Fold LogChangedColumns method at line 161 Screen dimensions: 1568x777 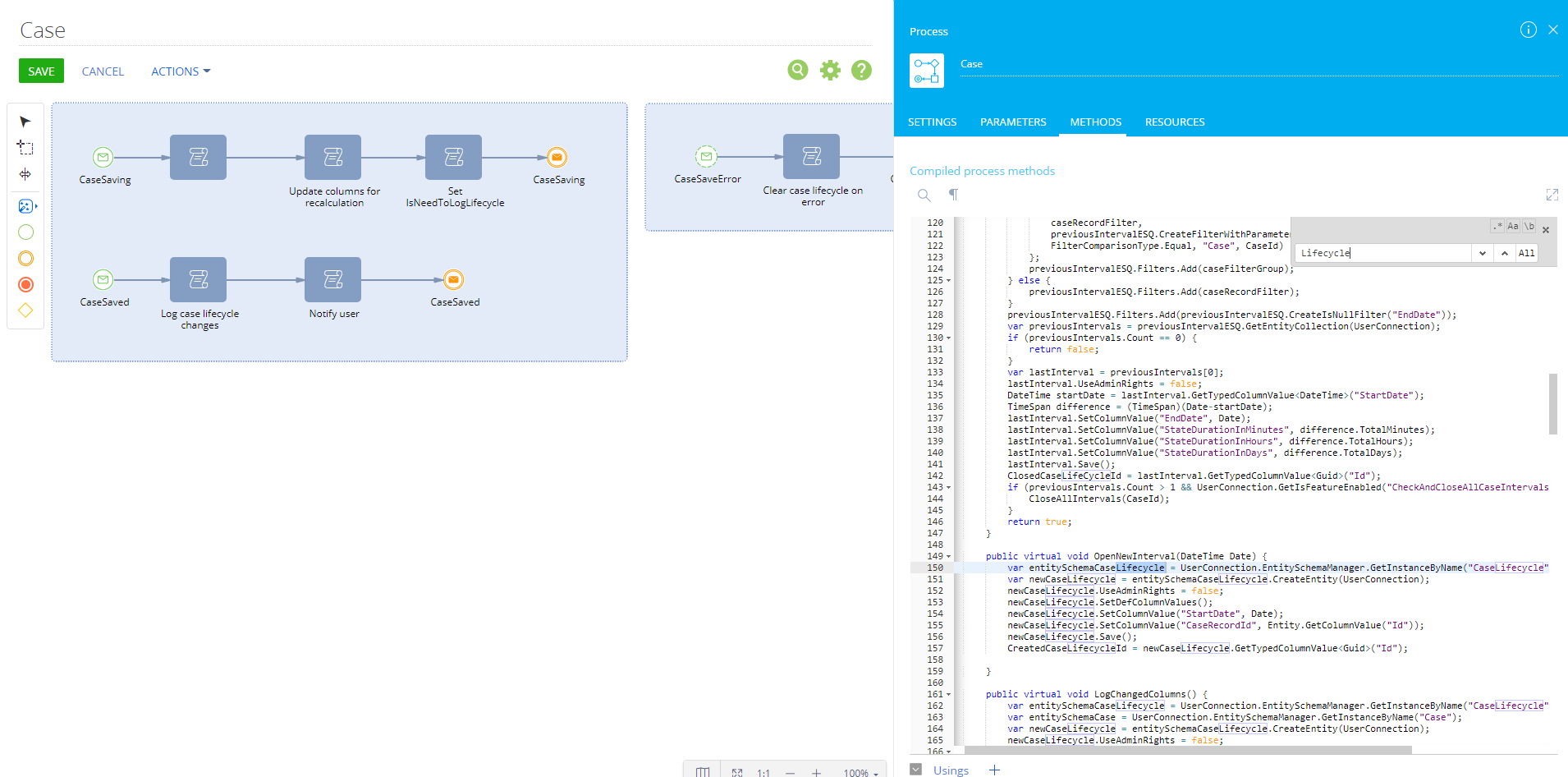point(949,695)
